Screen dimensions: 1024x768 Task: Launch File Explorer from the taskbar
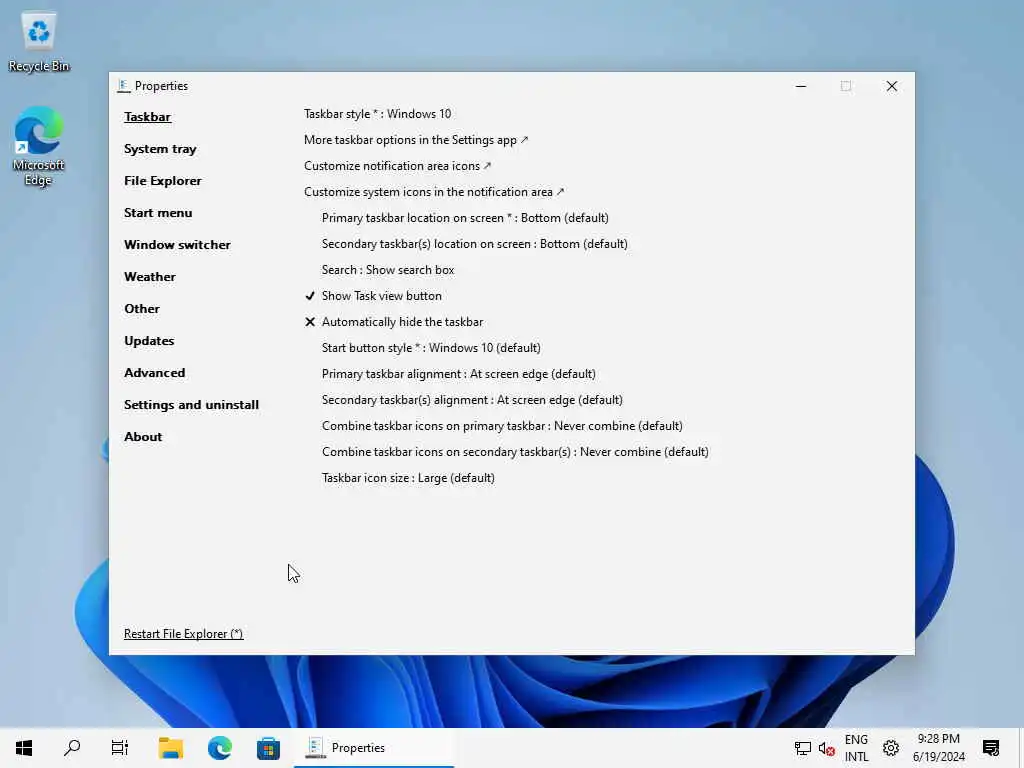[170, 748]
